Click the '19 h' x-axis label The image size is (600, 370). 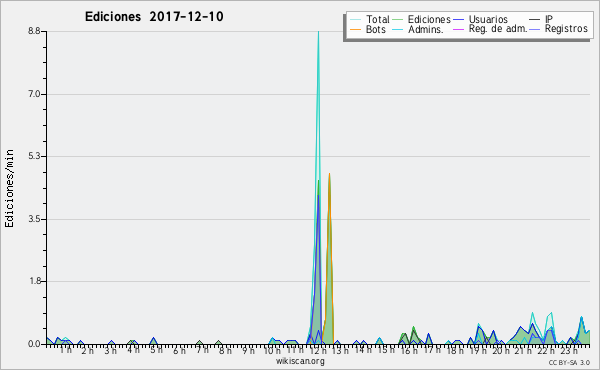point(478,351)
